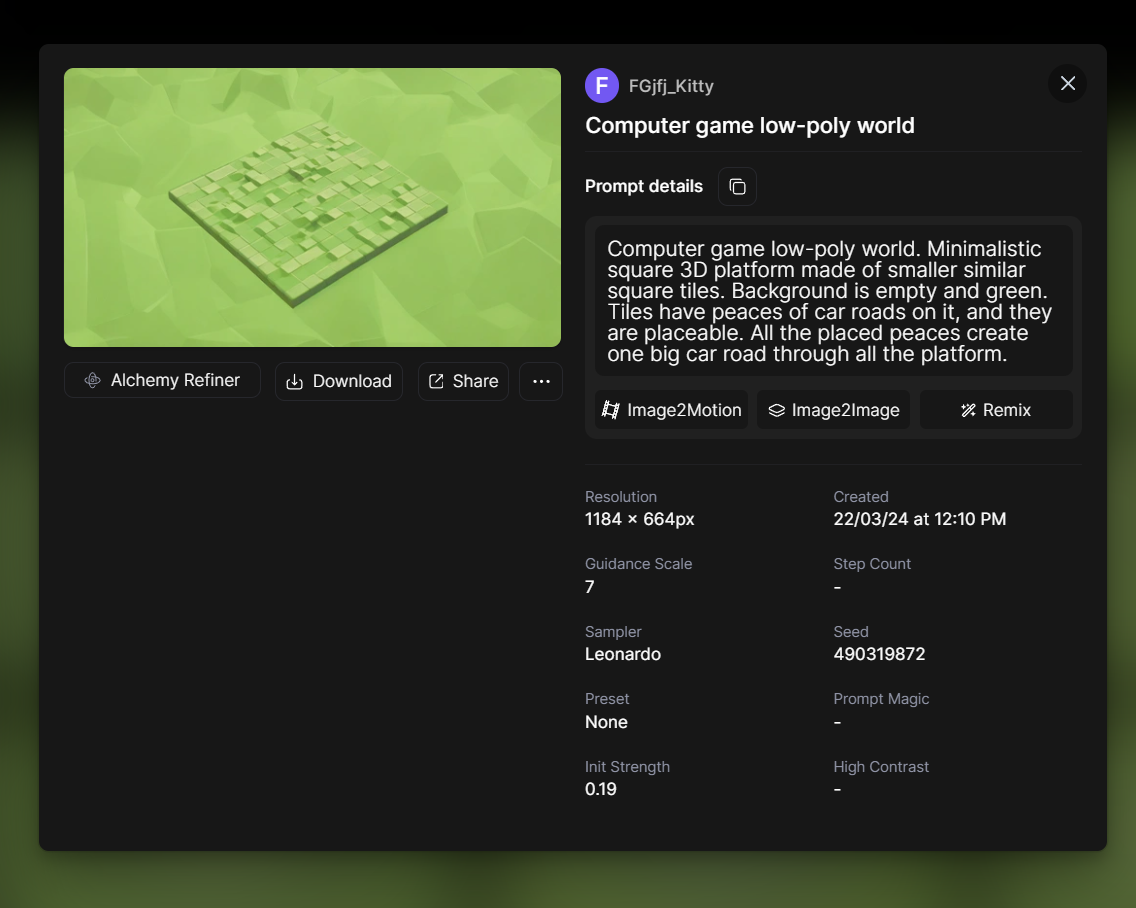Click the green tile platform image preview
This screenshot has width=1136, height=908.
tap(312, 207)
